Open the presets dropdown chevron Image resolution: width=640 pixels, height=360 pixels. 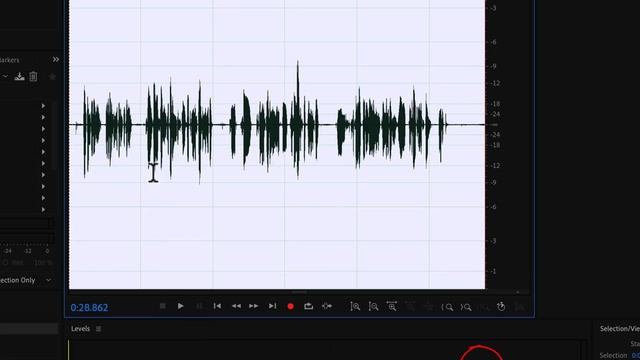[5, 76]
